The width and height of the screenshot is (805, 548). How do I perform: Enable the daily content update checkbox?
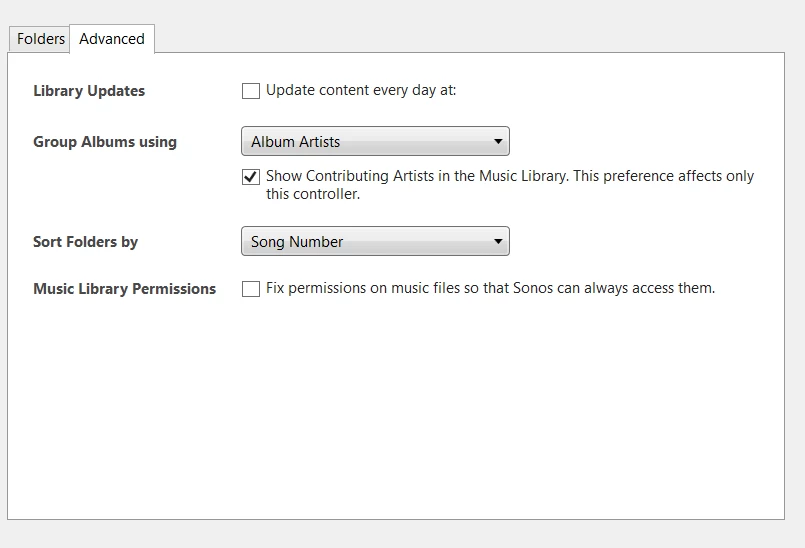[251, 91]
